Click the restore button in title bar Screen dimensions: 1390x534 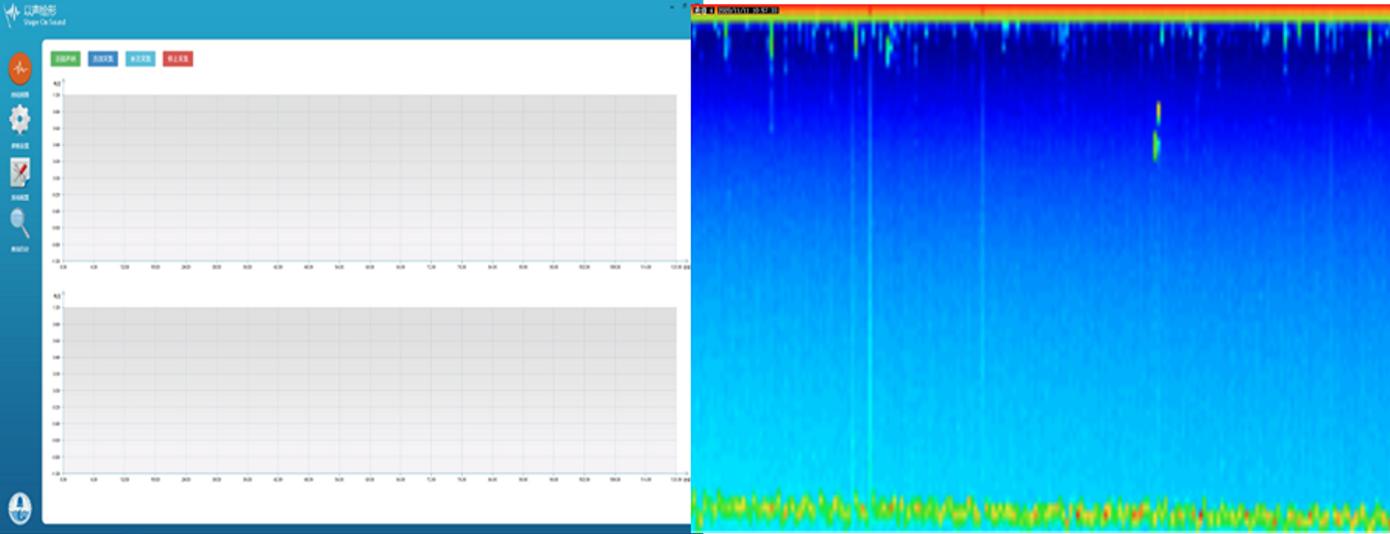coord(683,6)
